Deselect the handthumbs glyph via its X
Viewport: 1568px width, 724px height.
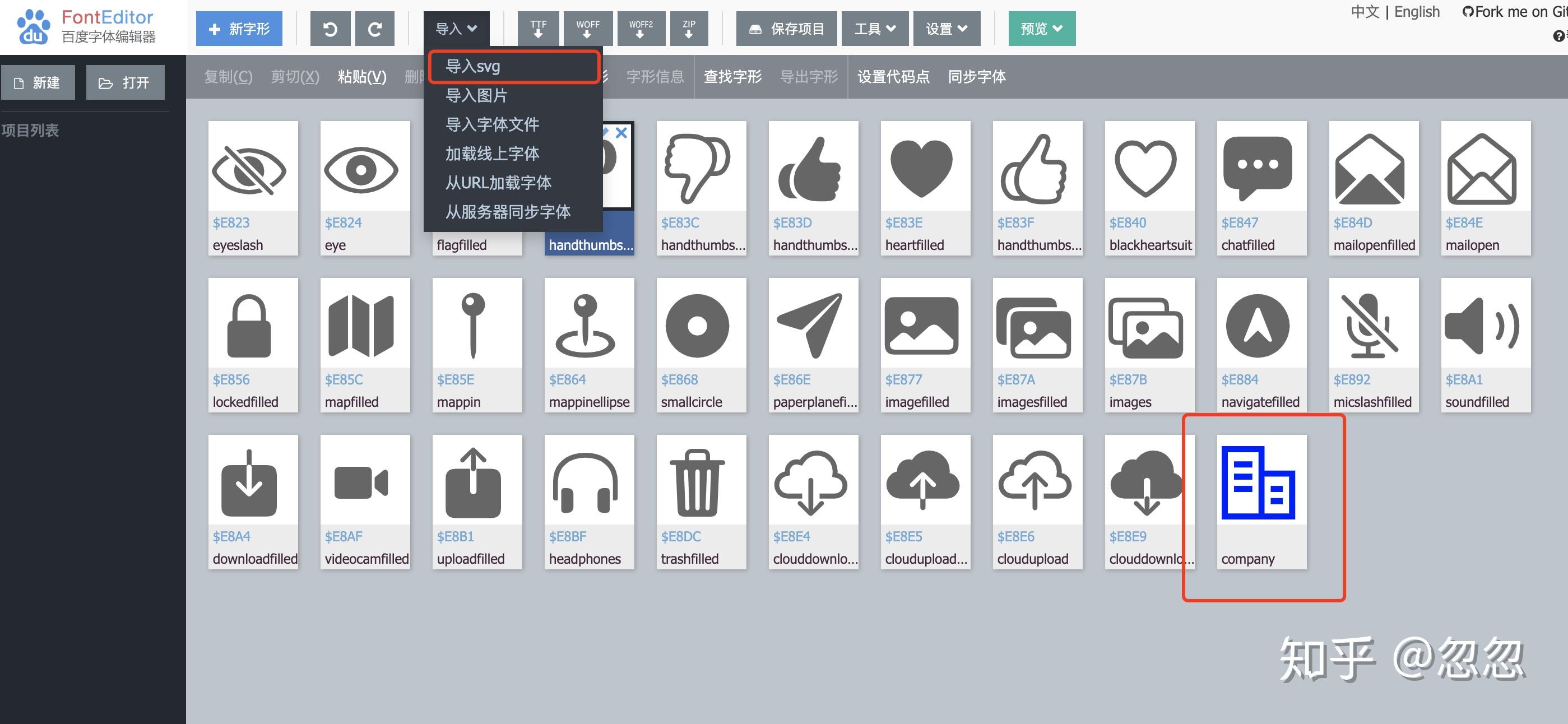[x=622, y=133]
